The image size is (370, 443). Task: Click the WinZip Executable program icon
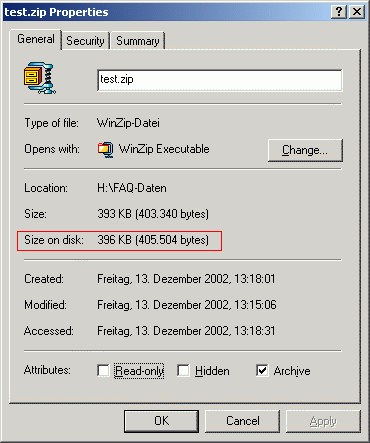tap(106, 150)
